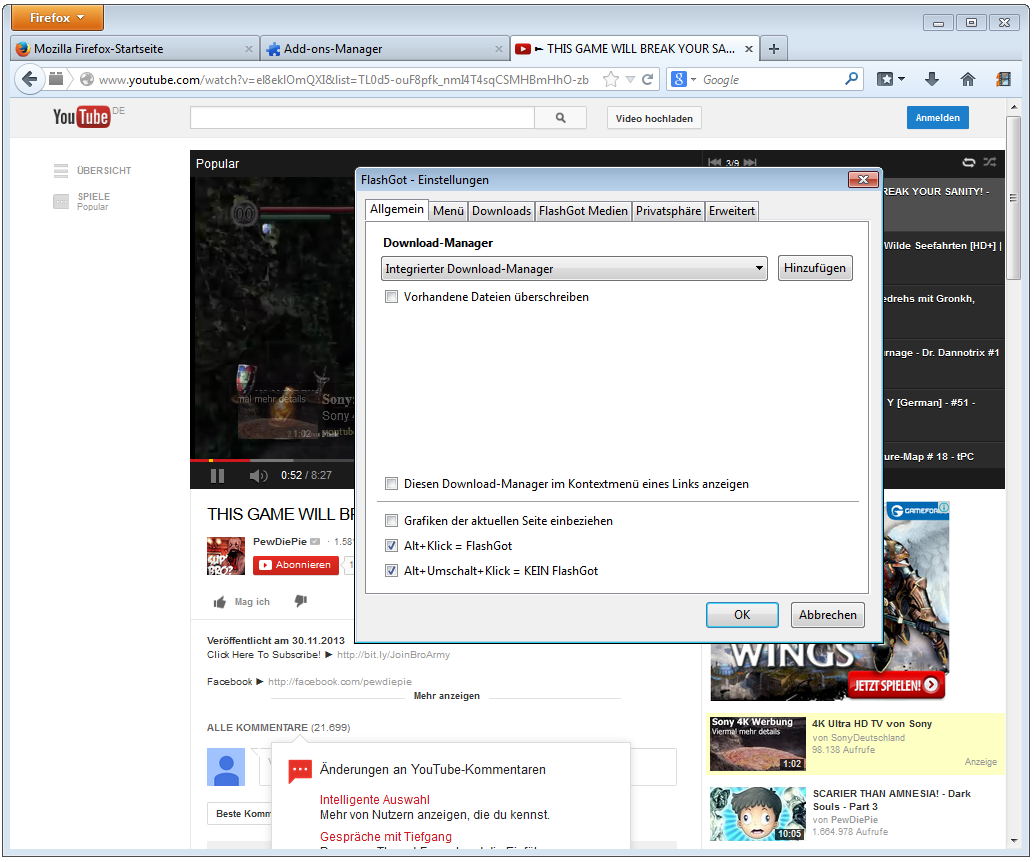Click the YouTube logo

(x=82, y=117)
